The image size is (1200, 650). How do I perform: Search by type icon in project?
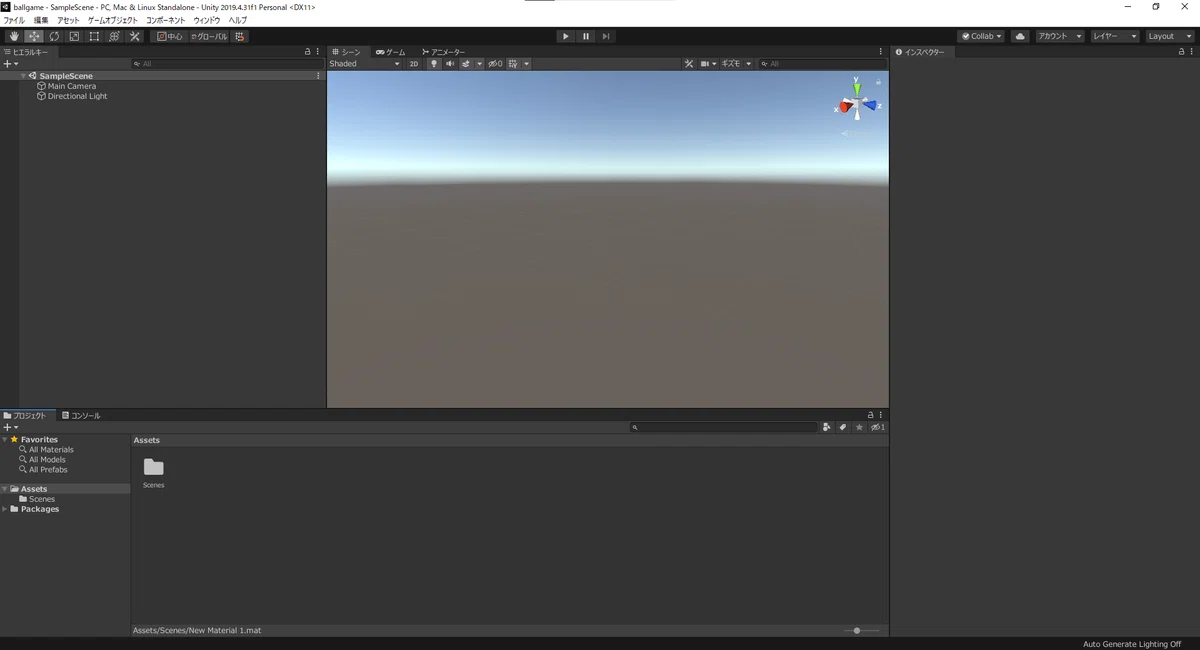point(827,427)
